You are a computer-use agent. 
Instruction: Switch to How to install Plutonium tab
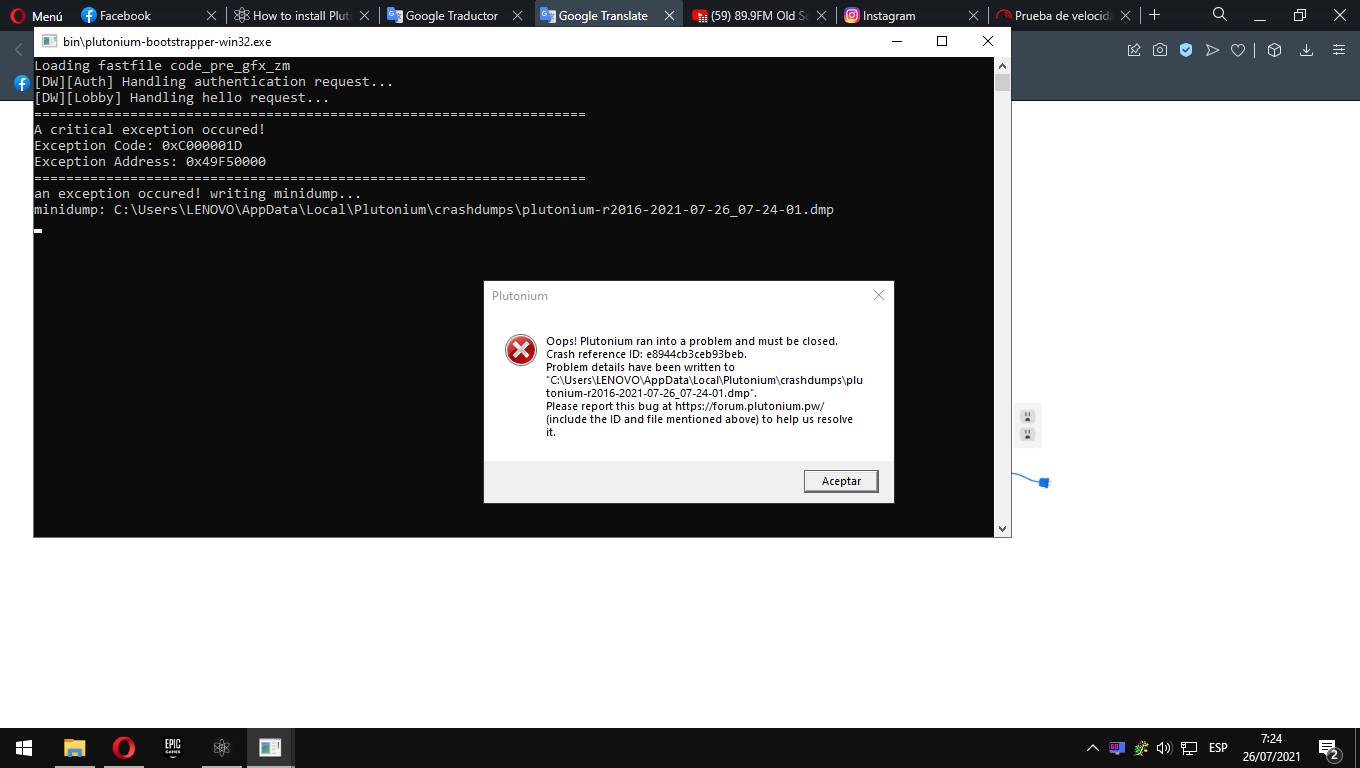tap(300, 16)
